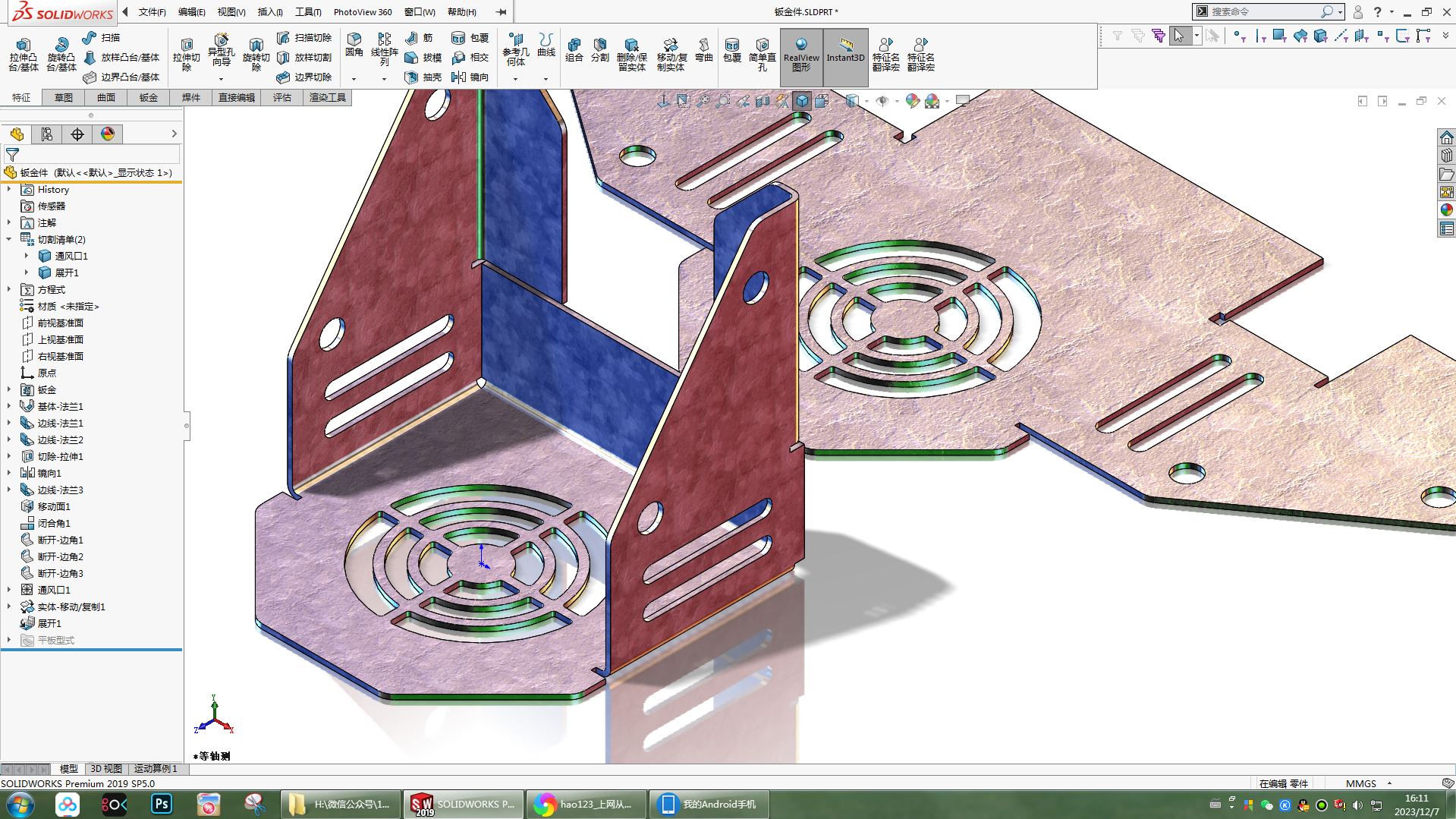Click the 扫描 sweep tool
1456x819 pixels.
tap(101, 37)
